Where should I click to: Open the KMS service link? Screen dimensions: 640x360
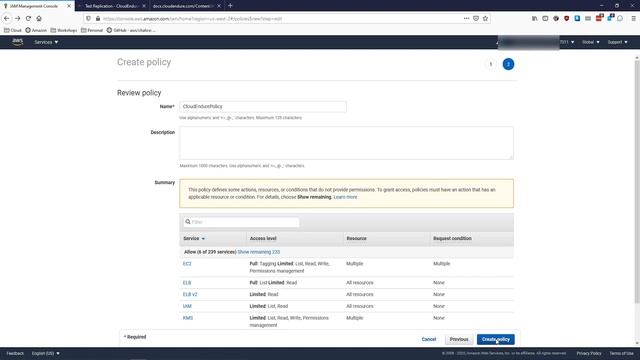pyautogui.click(x=188, y=318)
